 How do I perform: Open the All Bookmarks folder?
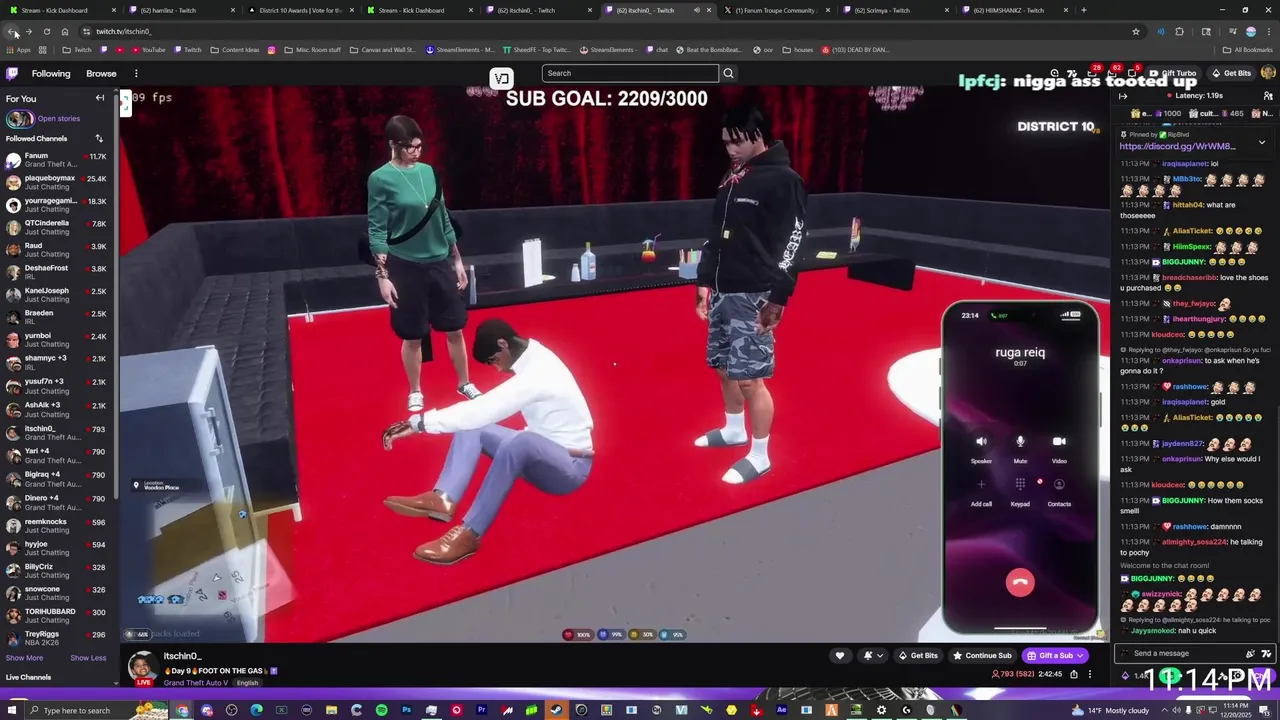click(x=1248, y=49)
